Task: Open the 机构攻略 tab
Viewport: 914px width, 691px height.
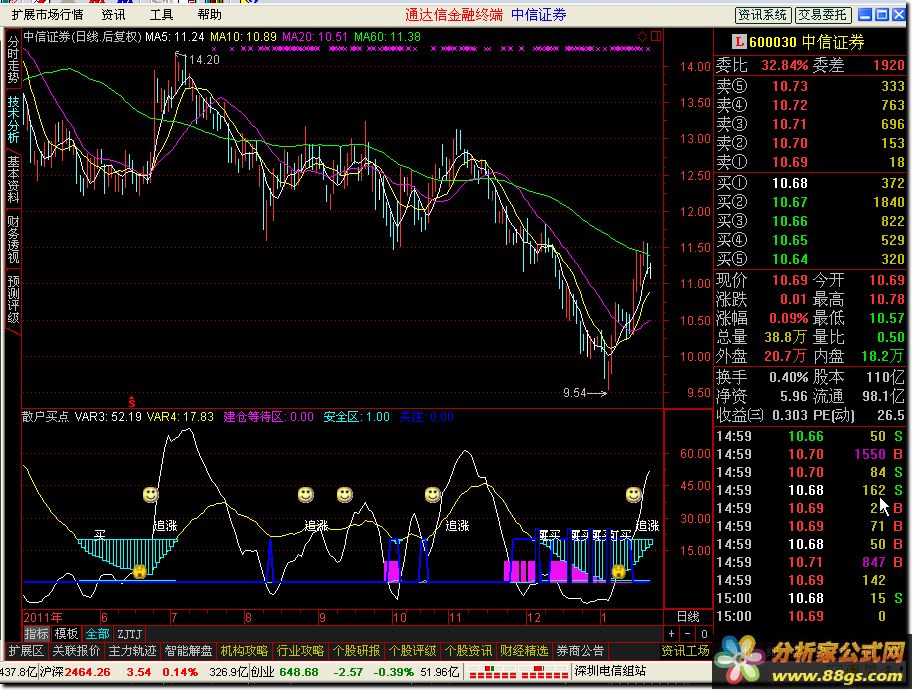Action: coord(244,650)
